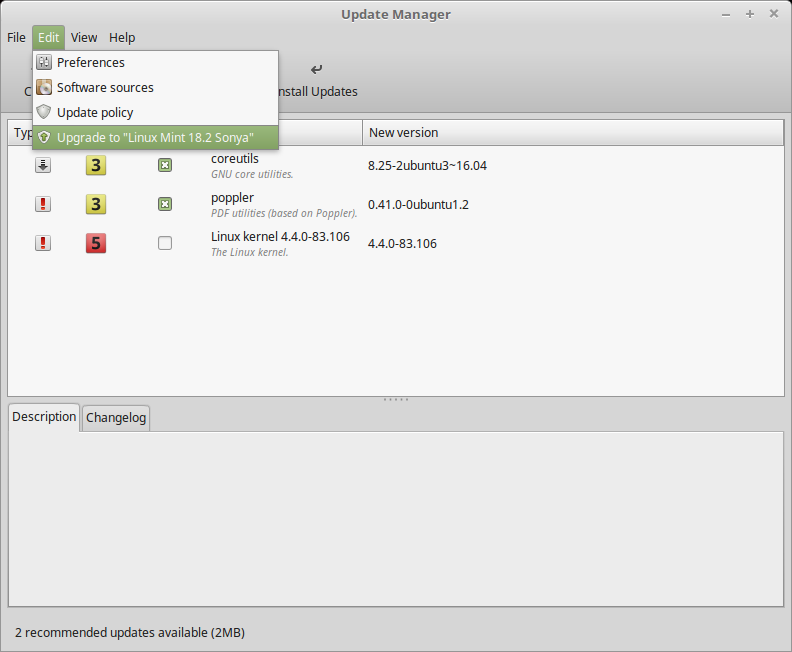Uncheck the poppler update checkbox
The image size is (792, 652).
[165, 204]
